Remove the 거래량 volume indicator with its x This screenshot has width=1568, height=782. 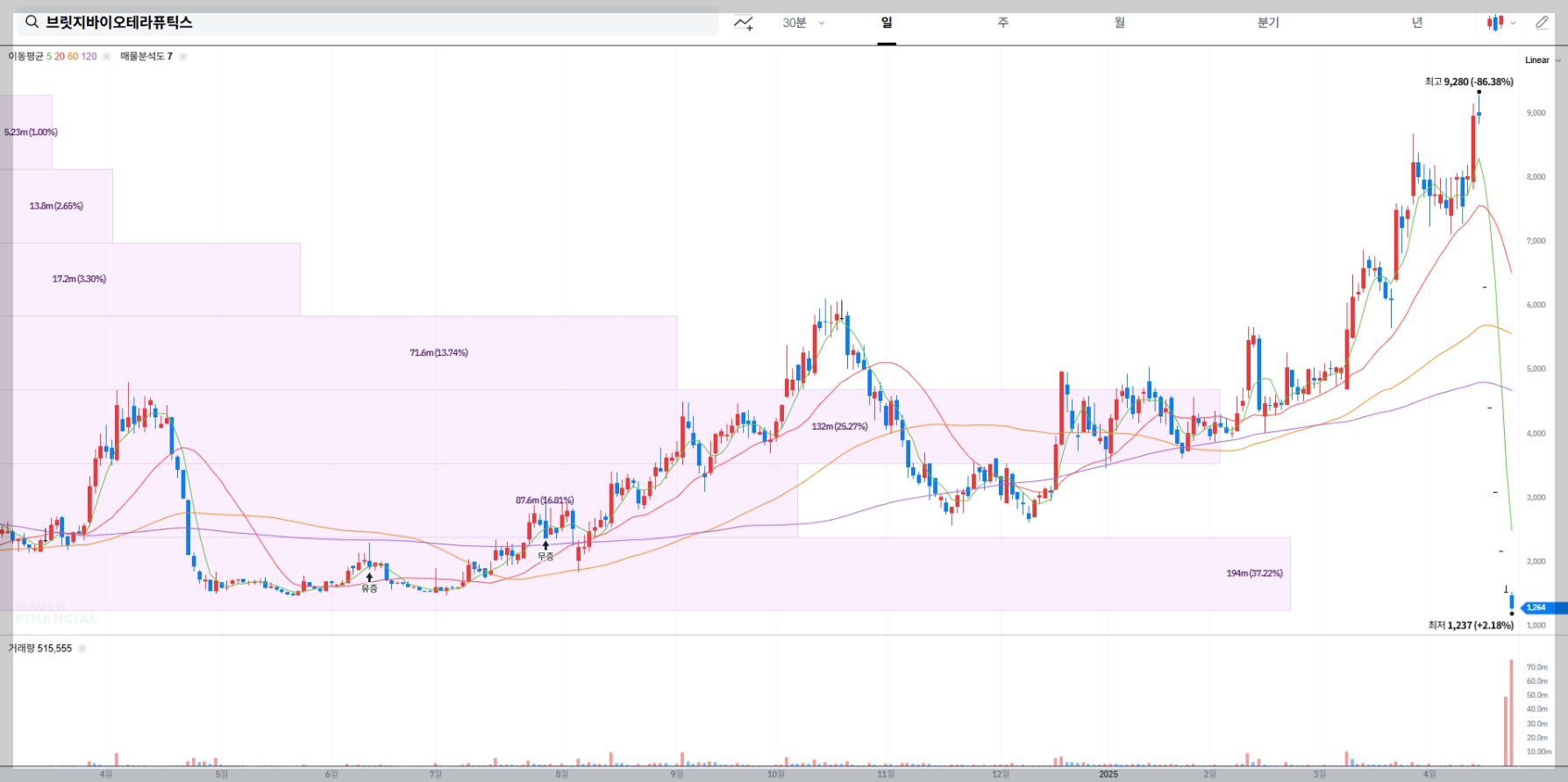coord(82,649)
